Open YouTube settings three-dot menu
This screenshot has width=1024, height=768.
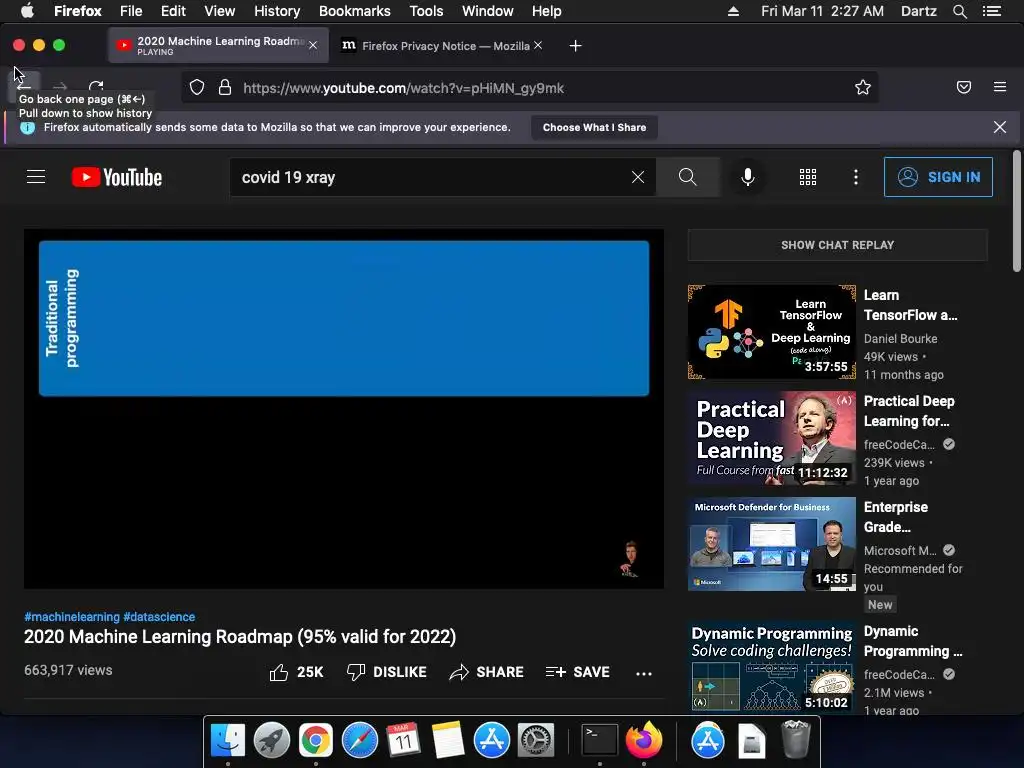point(856,177)
